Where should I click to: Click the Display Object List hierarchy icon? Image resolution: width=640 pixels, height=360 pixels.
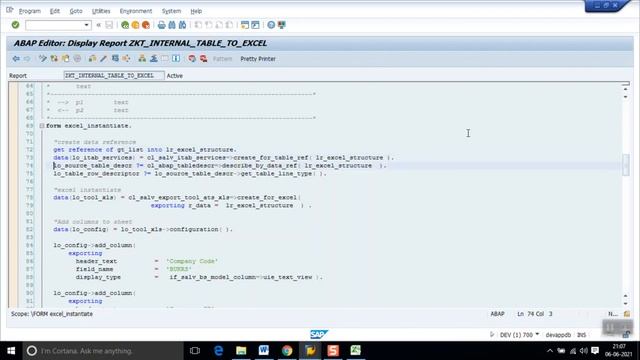(142, 59)
